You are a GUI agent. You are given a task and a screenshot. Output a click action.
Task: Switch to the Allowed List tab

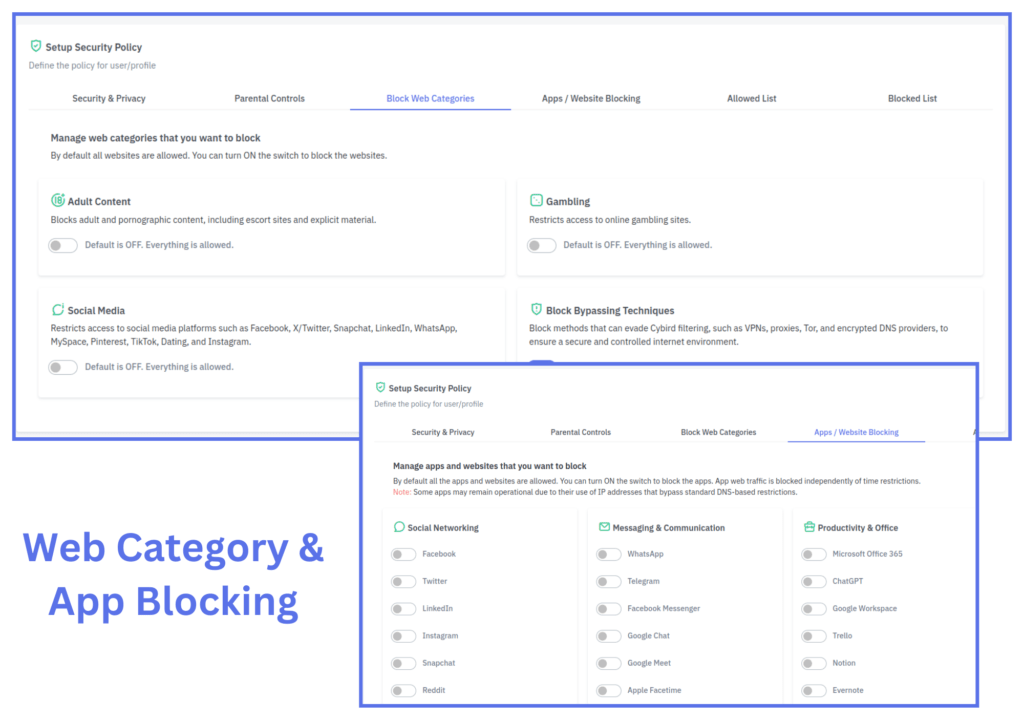click(x=751, y=98)
